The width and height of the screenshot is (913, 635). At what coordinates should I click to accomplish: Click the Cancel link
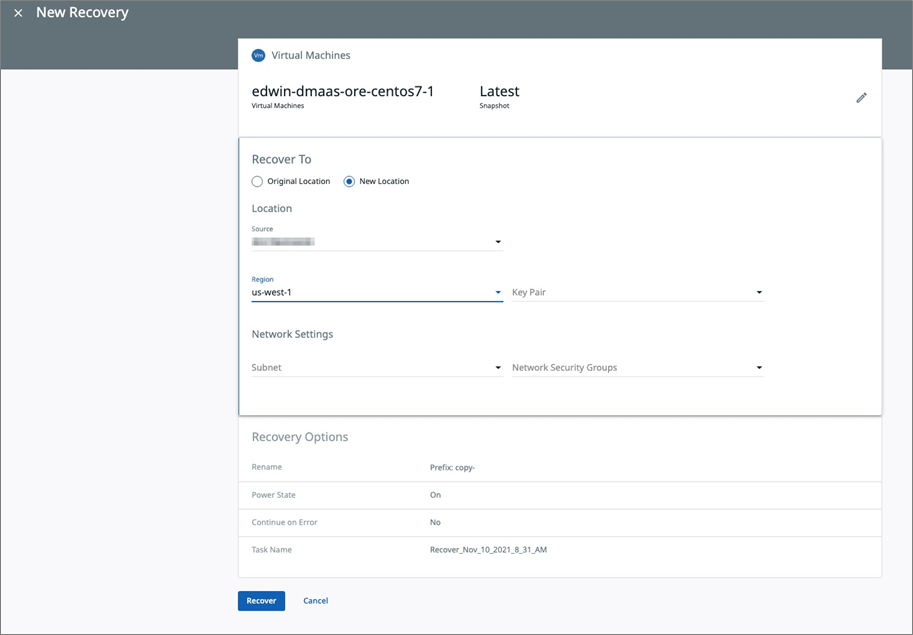[x=315, y=600]
